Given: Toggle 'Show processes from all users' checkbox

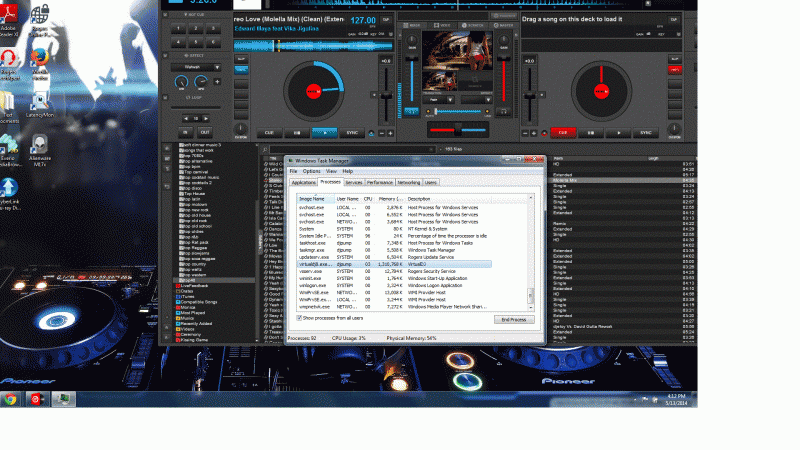Looking at the screenshot, I should [x=299, y=318].
